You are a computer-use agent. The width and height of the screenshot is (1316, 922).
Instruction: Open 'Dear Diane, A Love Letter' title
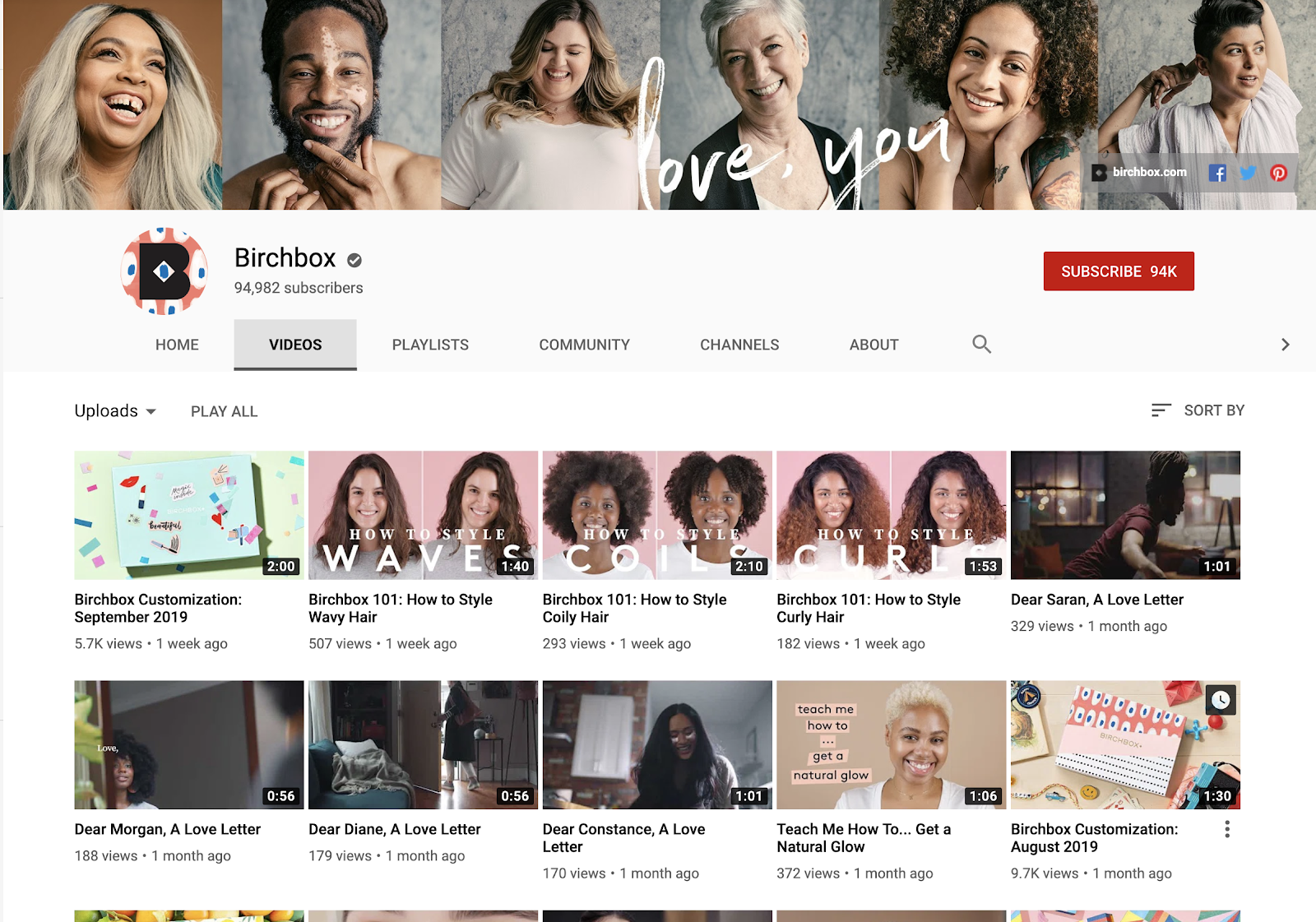tap(395, 829)
